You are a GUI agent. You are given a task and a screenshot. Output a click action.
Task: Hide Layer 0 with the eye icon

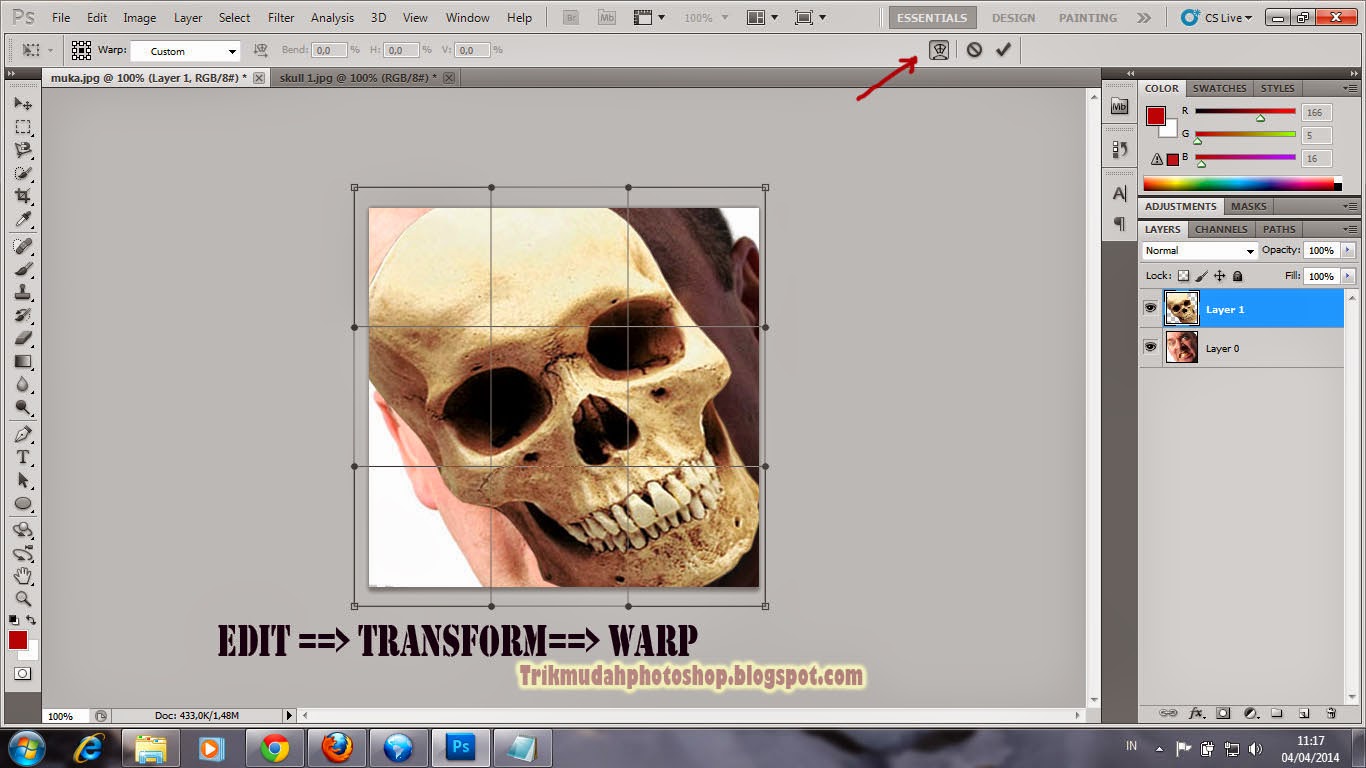[1150, 347]
